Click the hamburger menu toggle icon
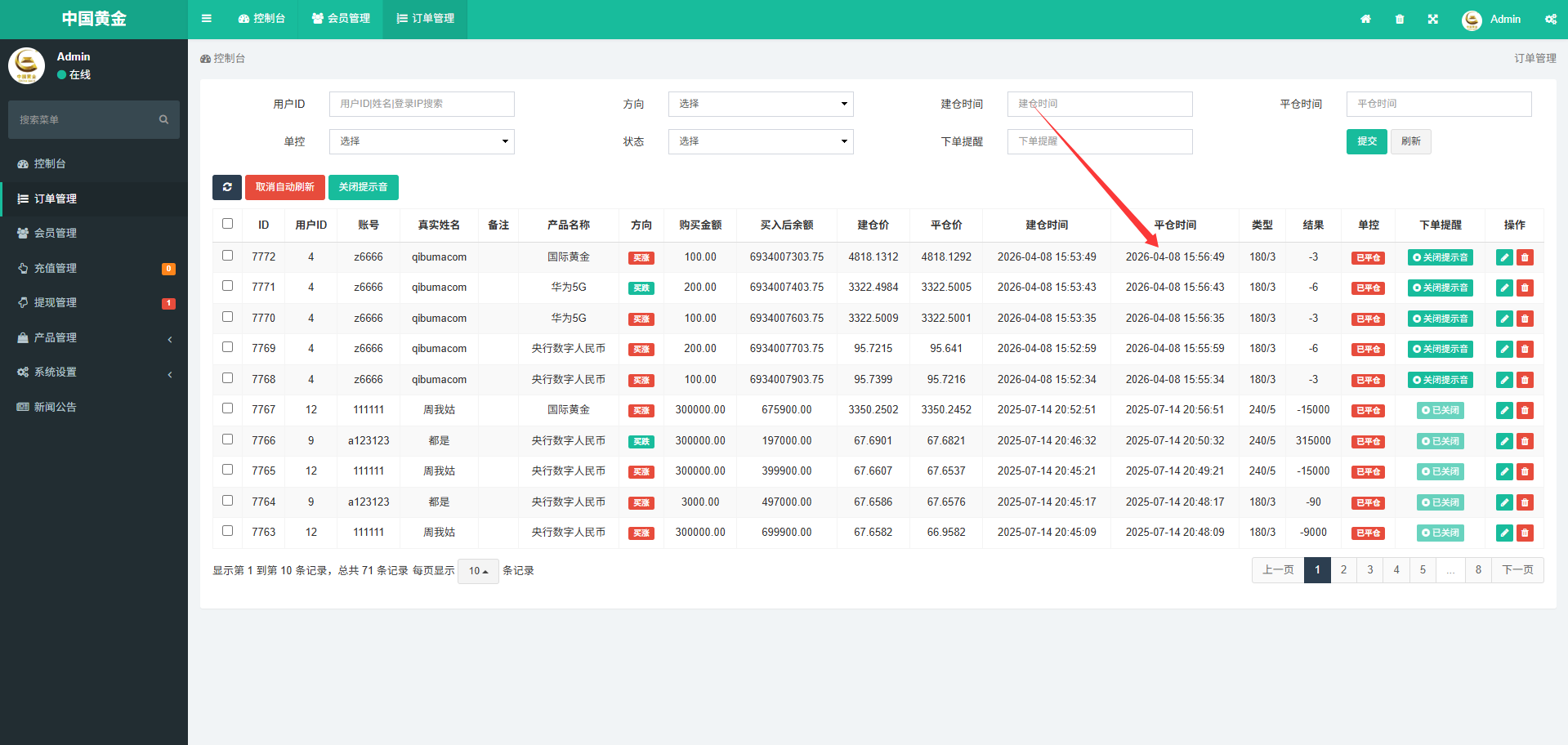The height and width of the screenshot is (745, 1568). coord(207,19)
